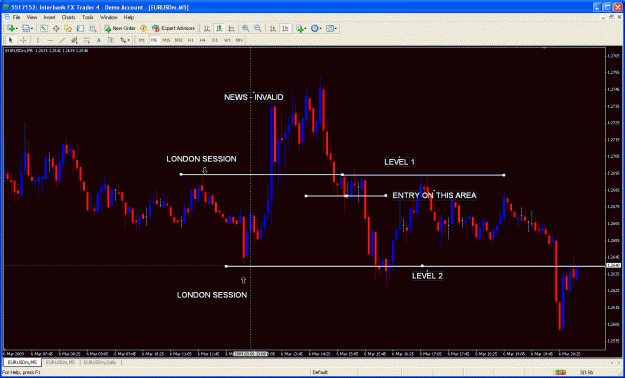Click the current price tag on price scale
The height and width of the screenshot is (378, 625).
point(612,266)
